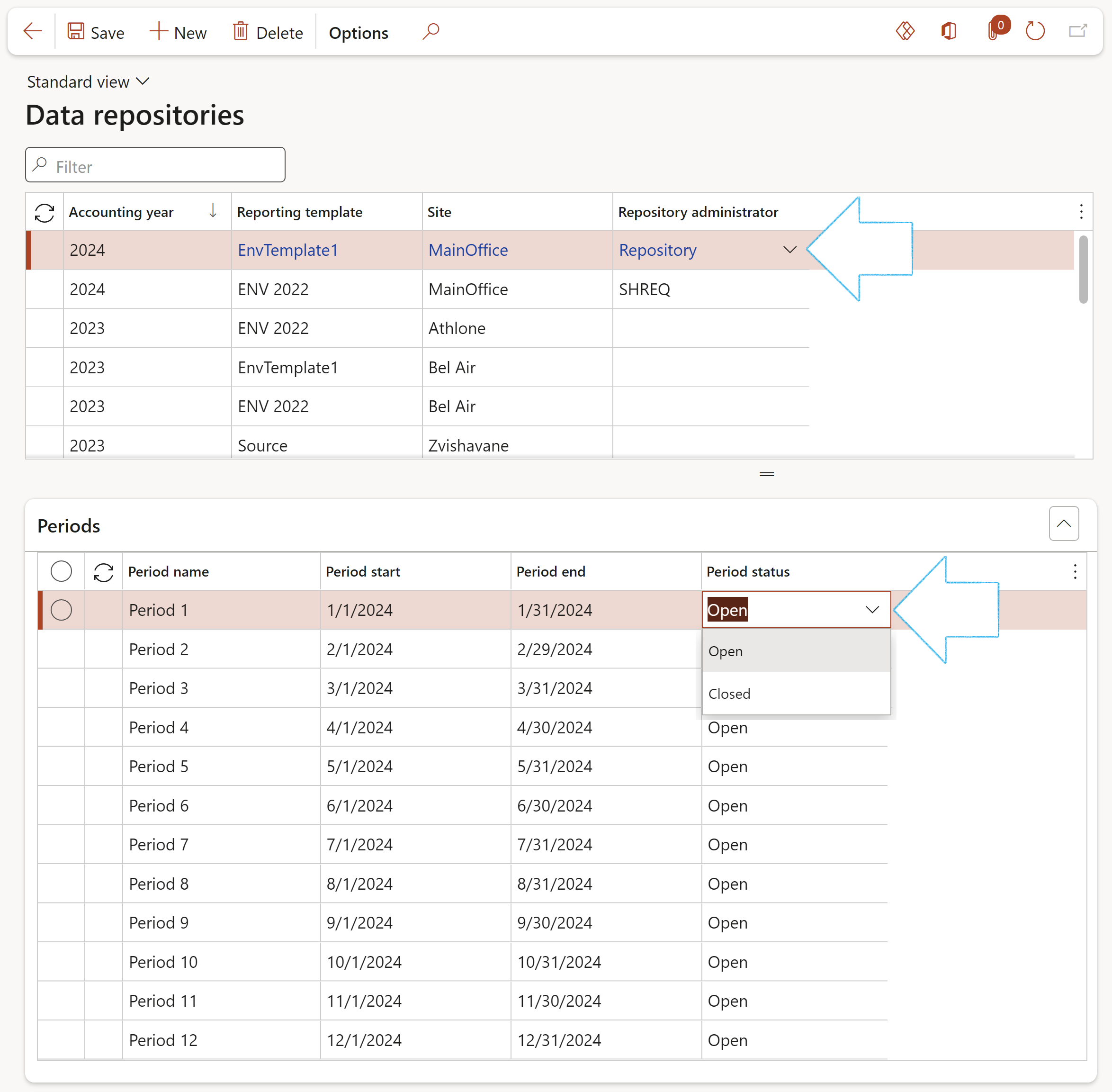Open form in new window icon

tap(1077, 31)
